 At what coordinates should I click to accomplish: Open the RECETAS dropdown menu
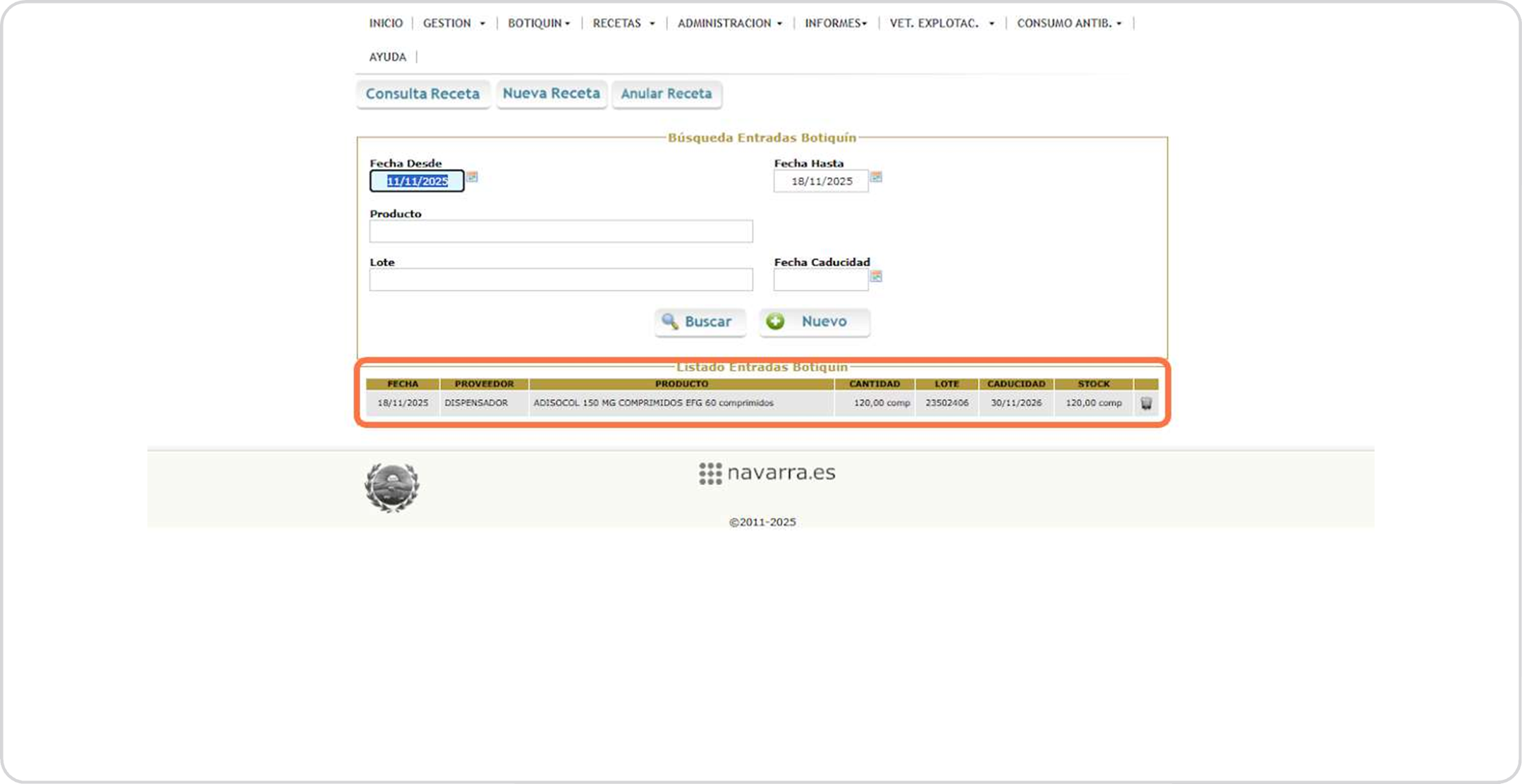[x=623, y=23]
